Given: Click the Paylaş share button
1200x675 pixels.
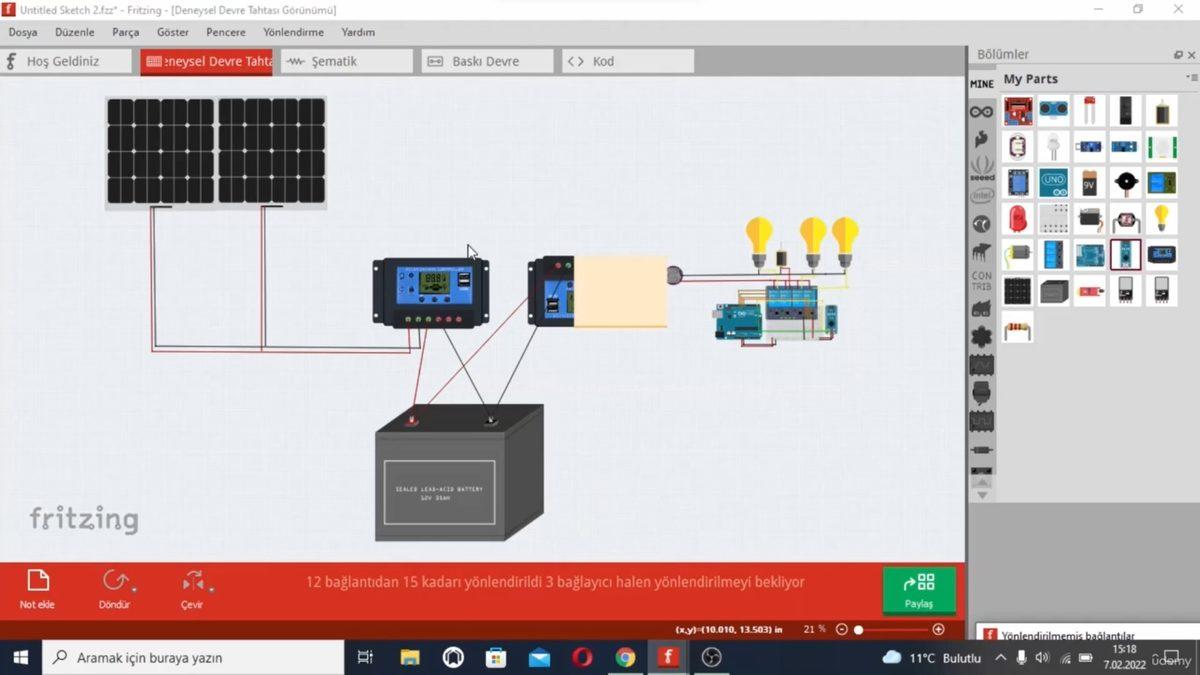Looking at the screenshot, I should pos(918,590).
